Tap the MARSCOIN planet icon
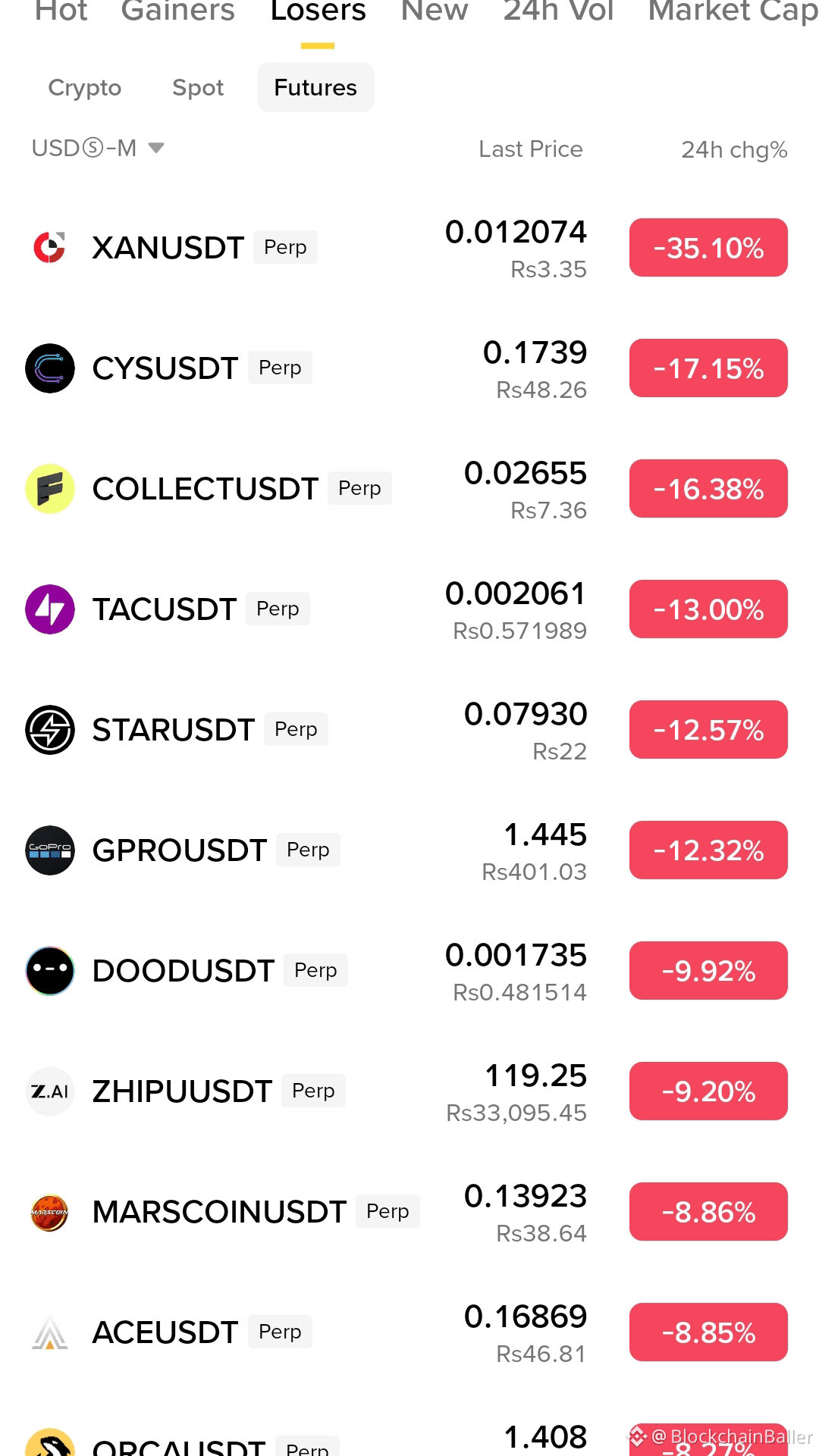Screen dimensions: 819x1456 [50, 1212]
